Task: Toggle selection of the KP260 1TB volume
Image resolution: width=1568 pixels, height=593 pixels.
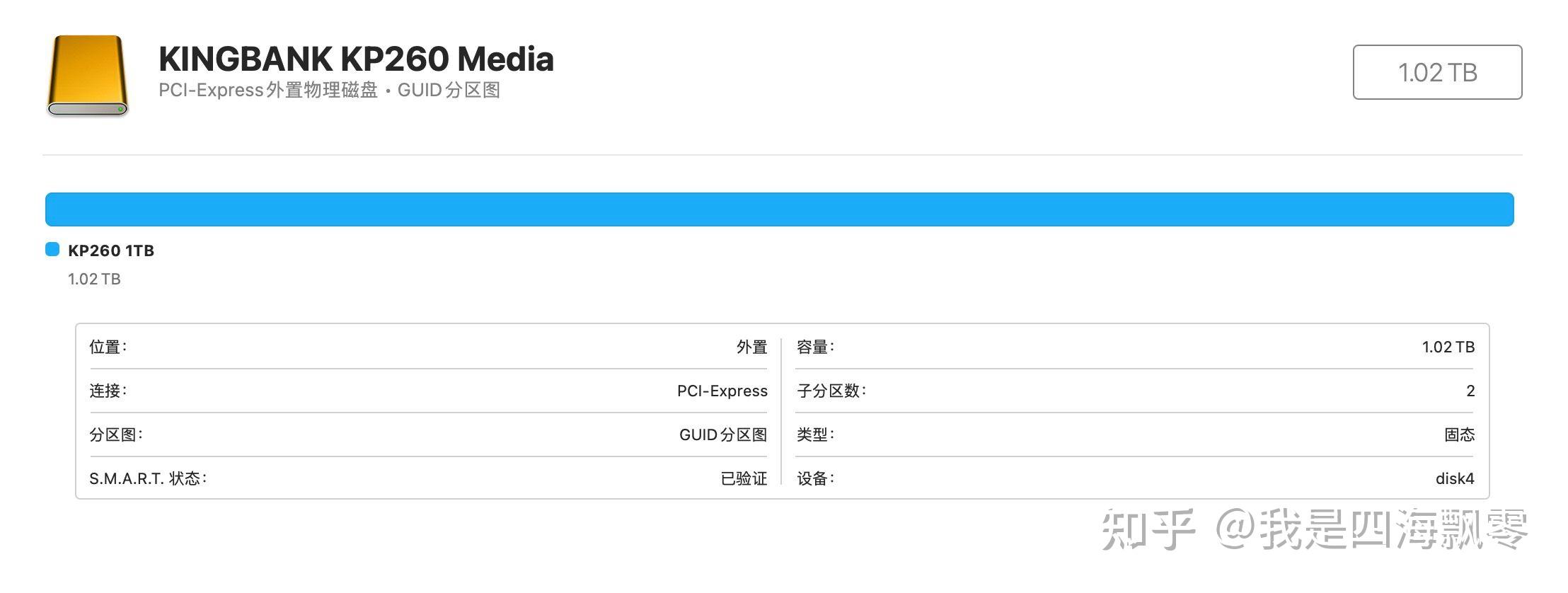Action: [110, 250]
